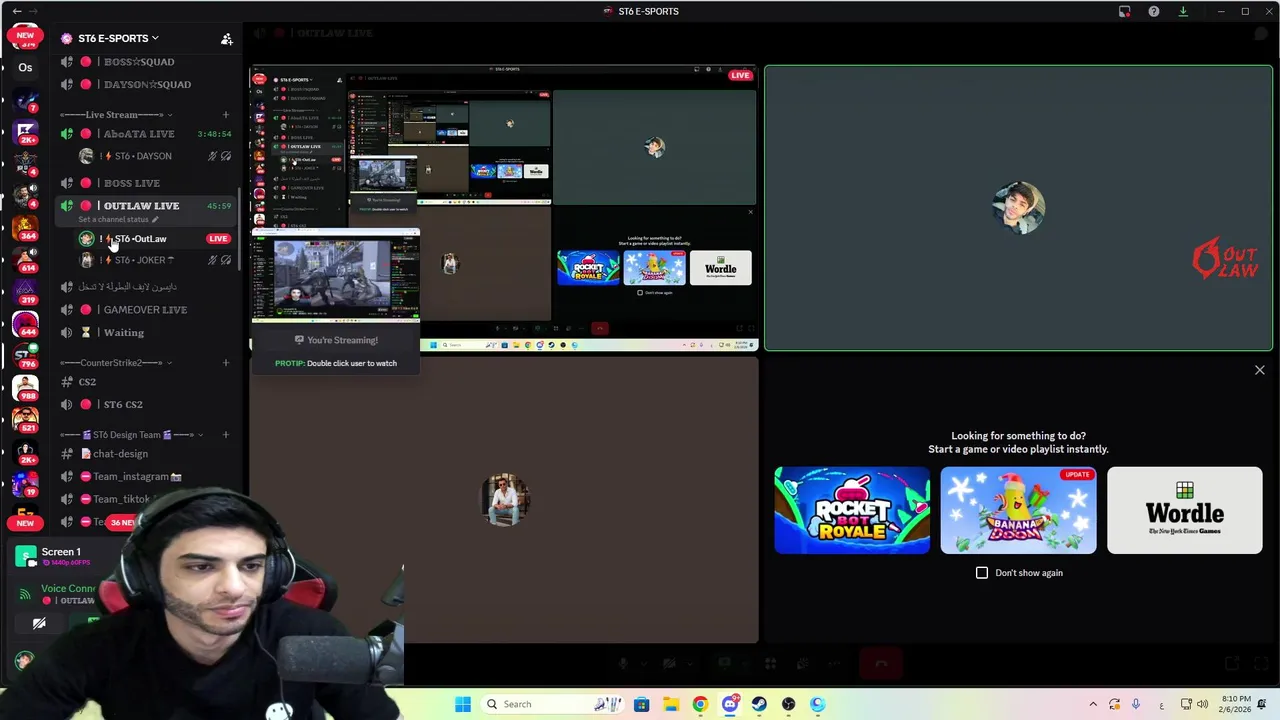
Task: Launch the Rocket Bot Royale activity
Action: point(852,510)
